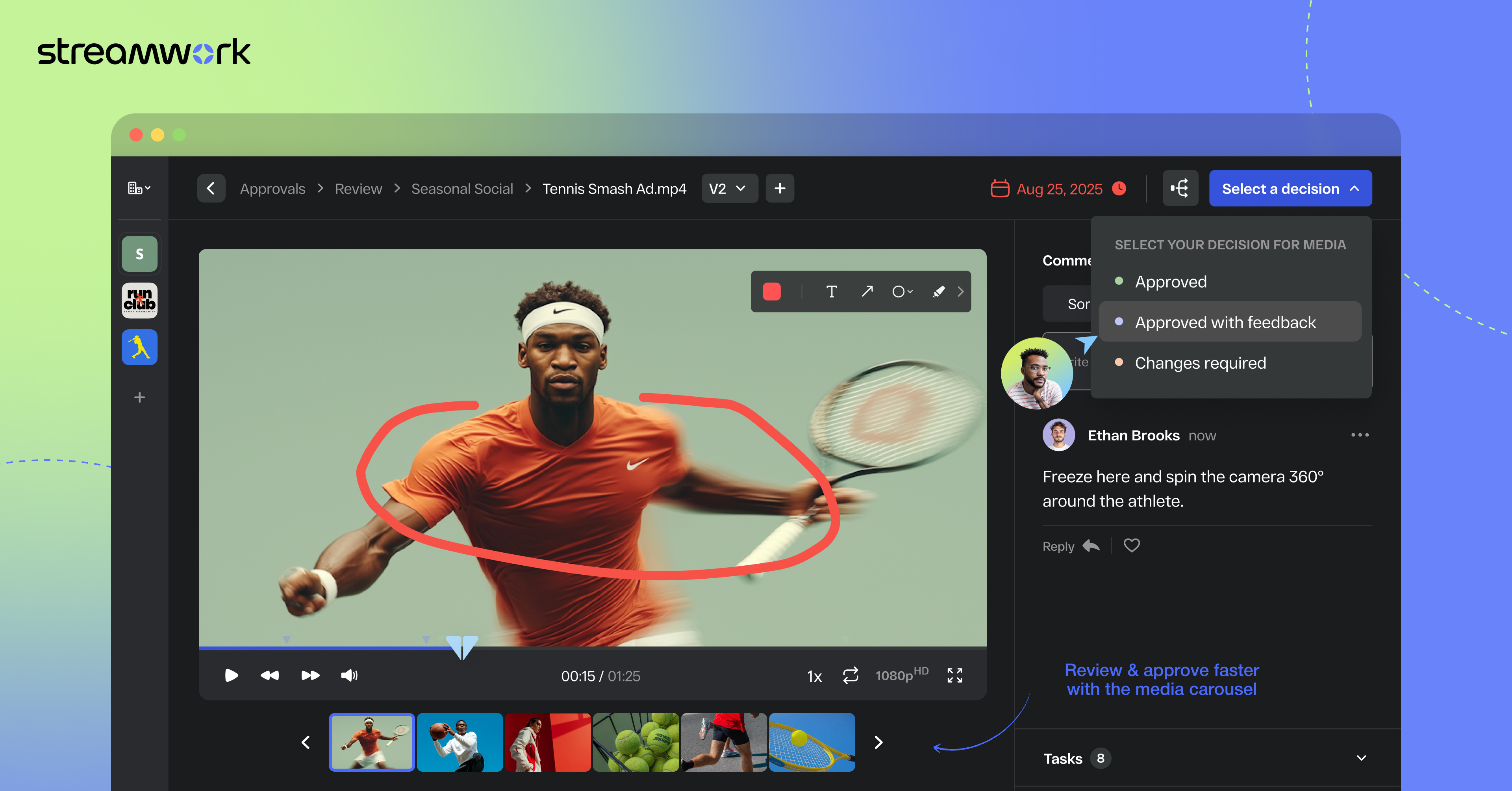Pick the red annotation color swatch
This screenshot has height=791, width=1512.
tap(771, 292)
